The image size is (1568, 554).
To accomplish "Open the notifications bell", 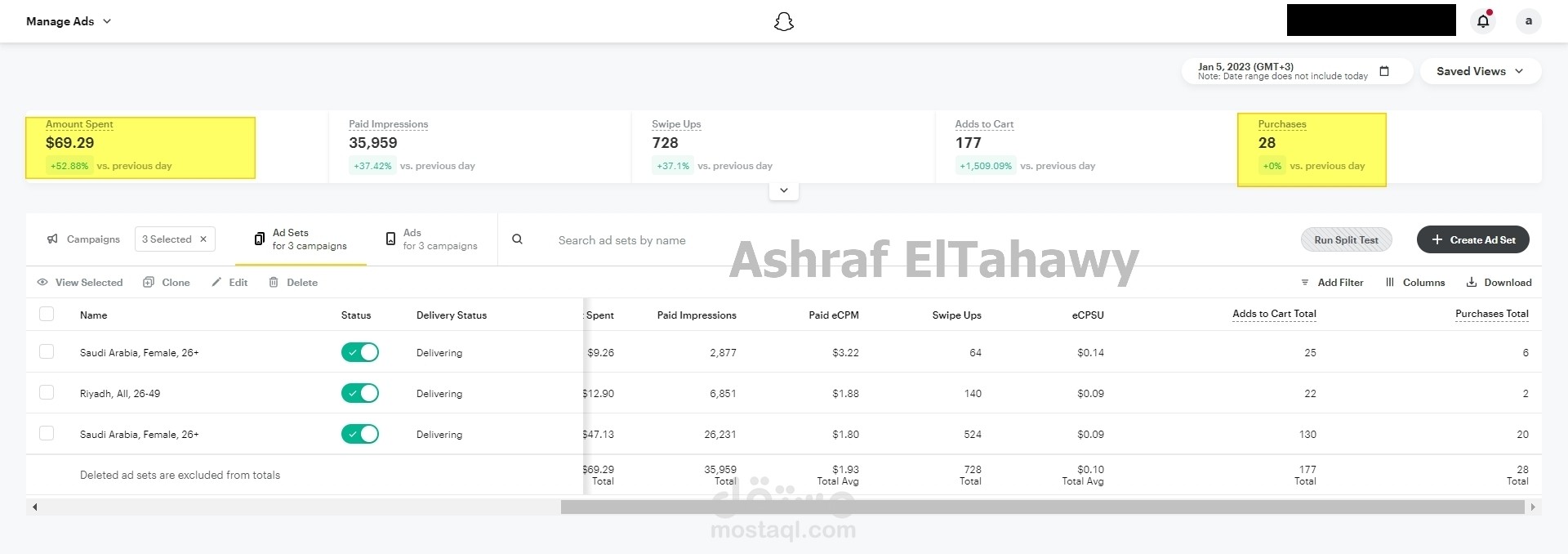I will point(1483,21).
